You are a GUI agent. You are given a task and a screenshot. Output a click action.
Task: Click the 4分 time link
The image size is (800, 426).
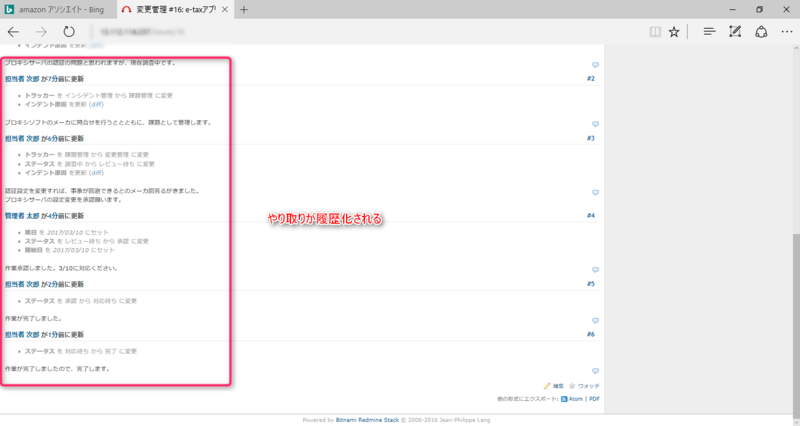click(x=53, y=216)
